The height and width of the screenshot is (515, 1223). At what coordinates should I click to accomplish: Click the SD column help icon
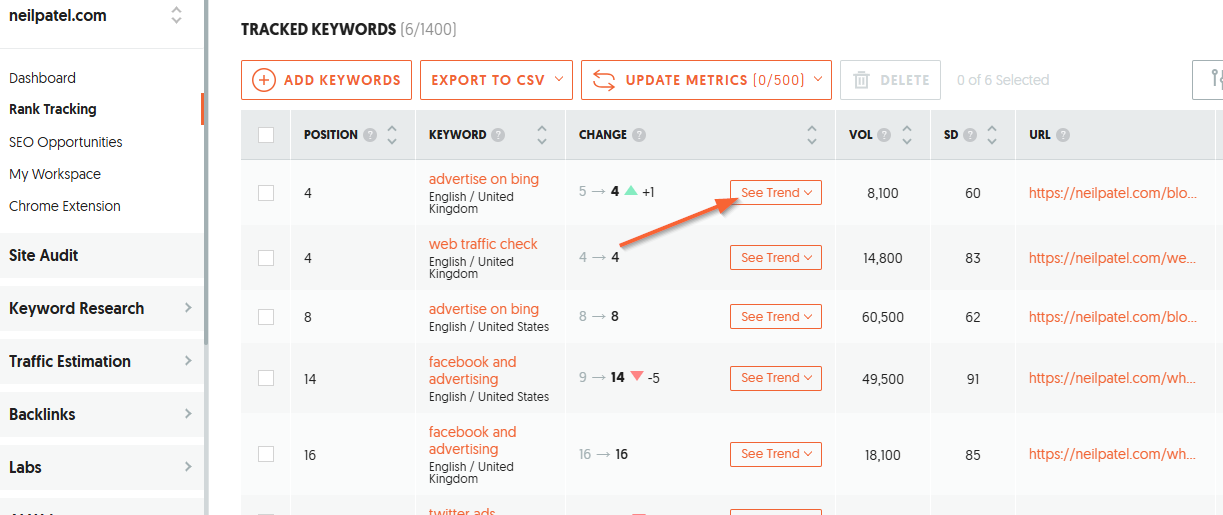coord(970,135)
